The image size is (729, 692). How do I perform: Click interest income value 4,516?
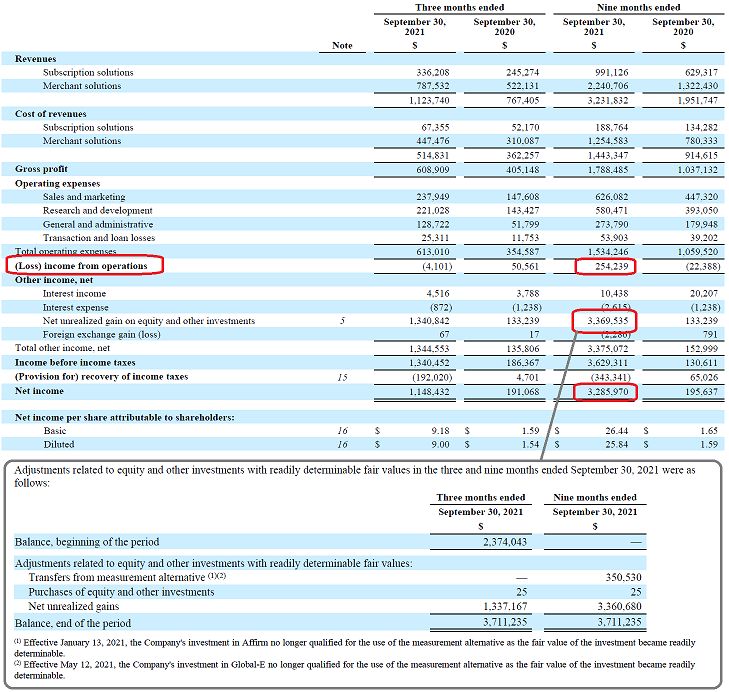[437, 293]
